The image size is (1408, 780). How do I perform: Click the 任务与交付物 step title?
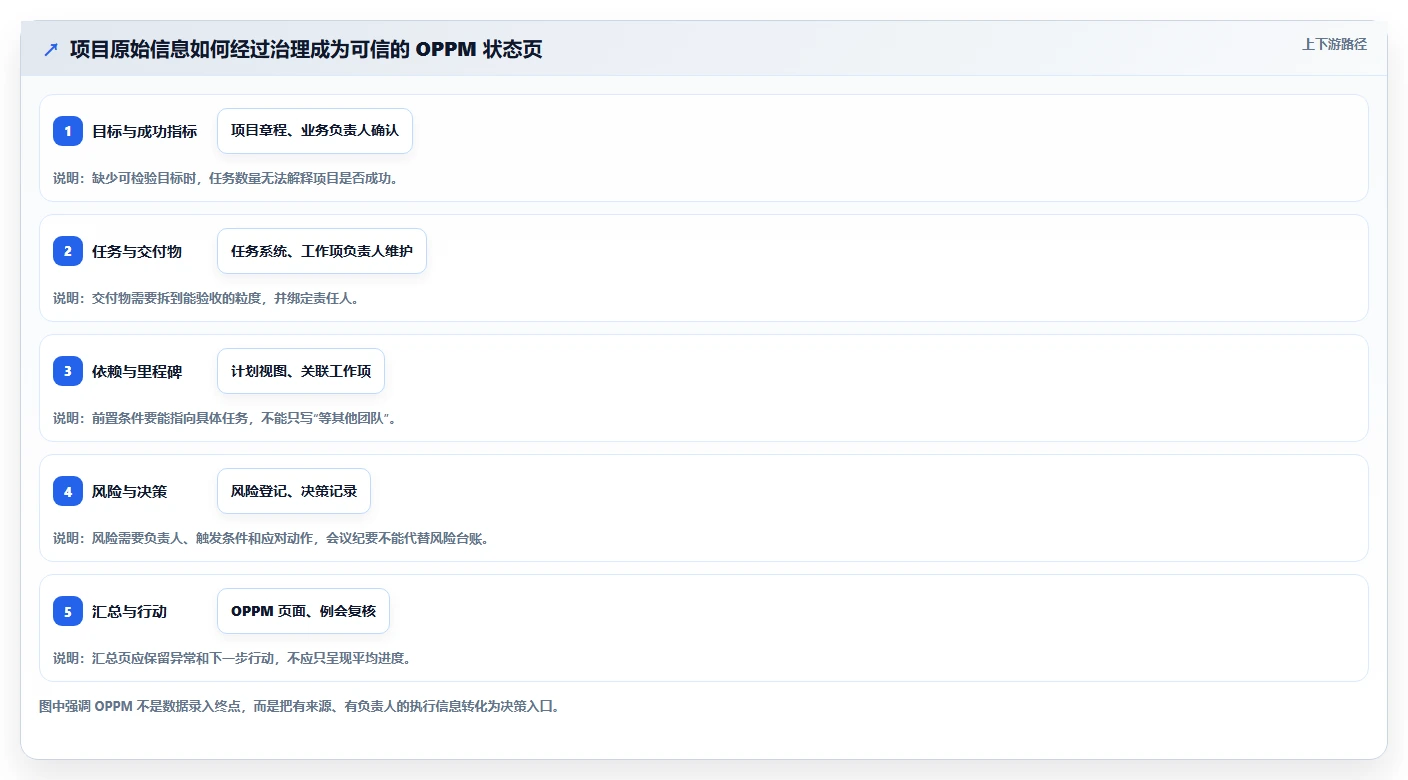[137, 251]
